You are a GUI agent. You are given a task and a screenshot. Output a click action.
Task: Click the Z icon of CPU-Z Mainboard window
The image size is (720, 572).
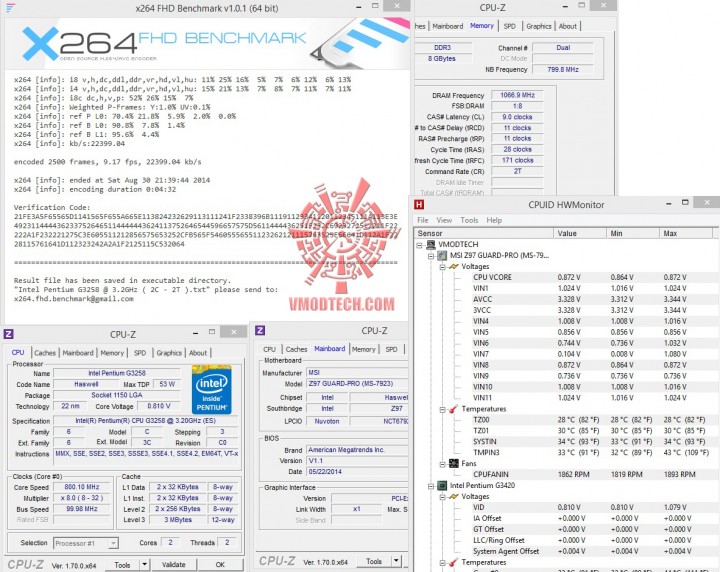coord(260,330)
